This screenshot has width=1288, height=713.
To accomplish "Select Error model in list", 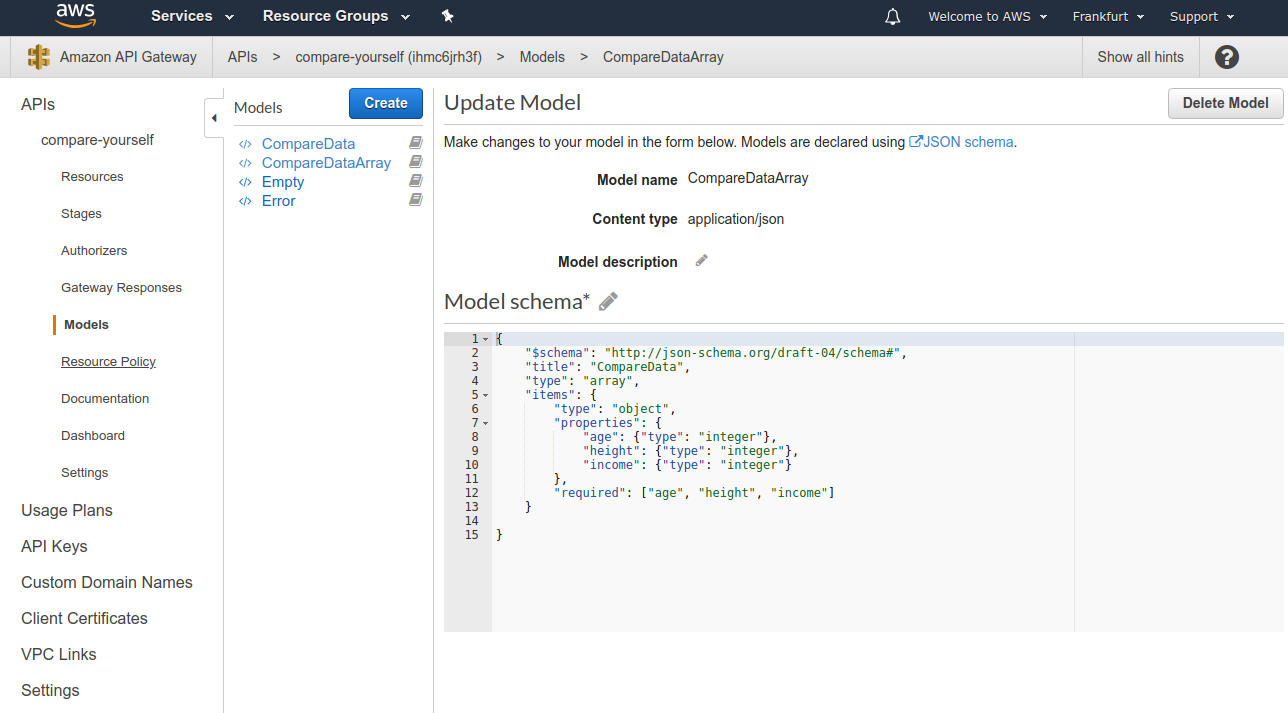I will [x=278, y=201].
